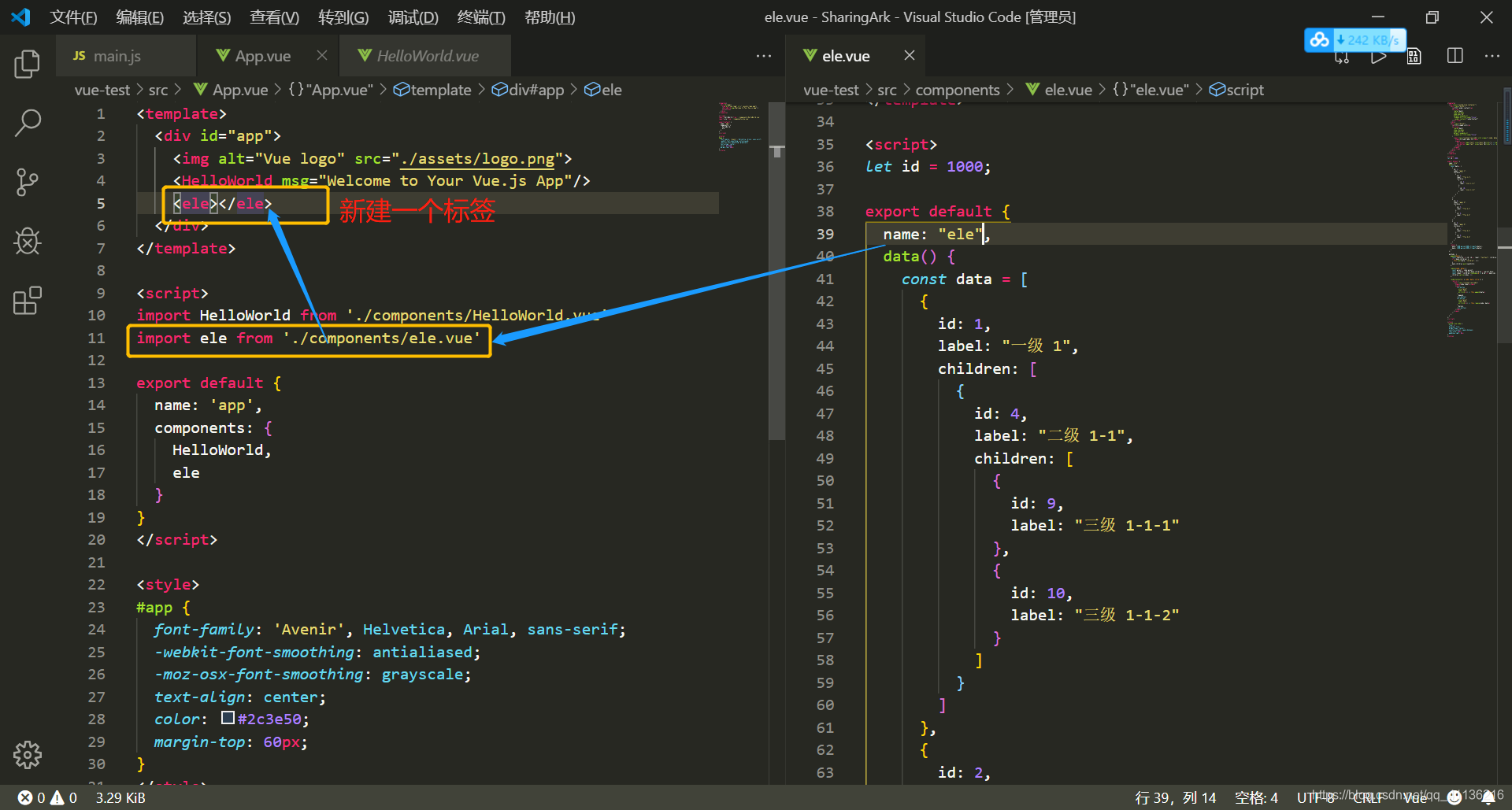This screenshot has height=810, width=1512.
Task: Click {}"App.vue" breadcrumb segment
Action: 331,90
